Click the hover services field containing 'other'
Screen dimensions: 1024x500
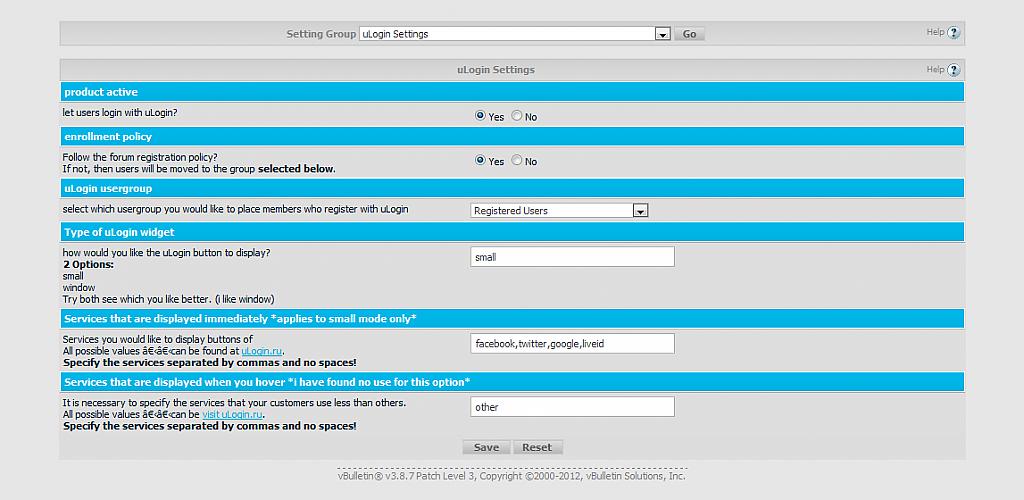[x=572, y=407]
